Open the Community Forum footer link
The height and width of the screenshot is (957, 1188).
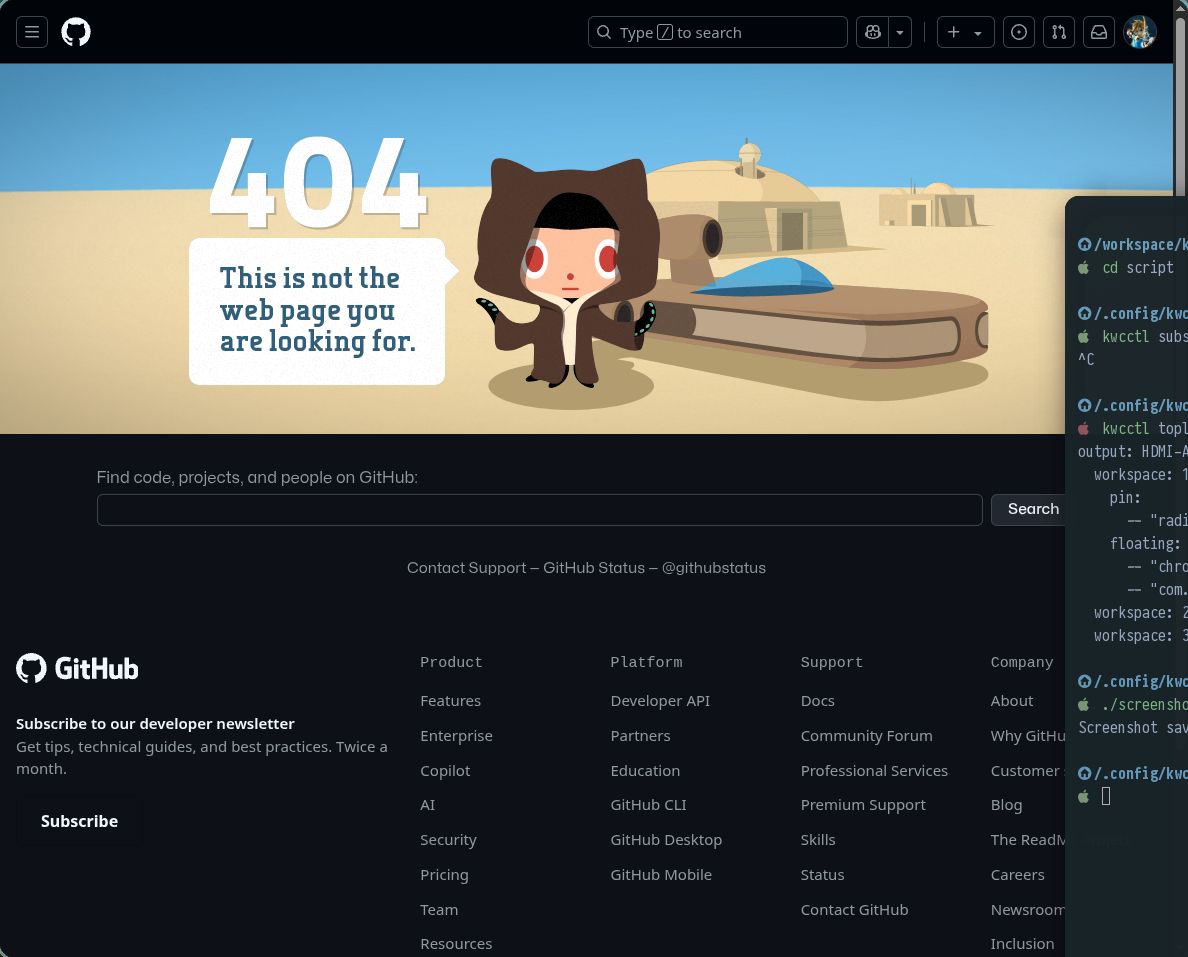pyautogui.click(x=867, y=736)
